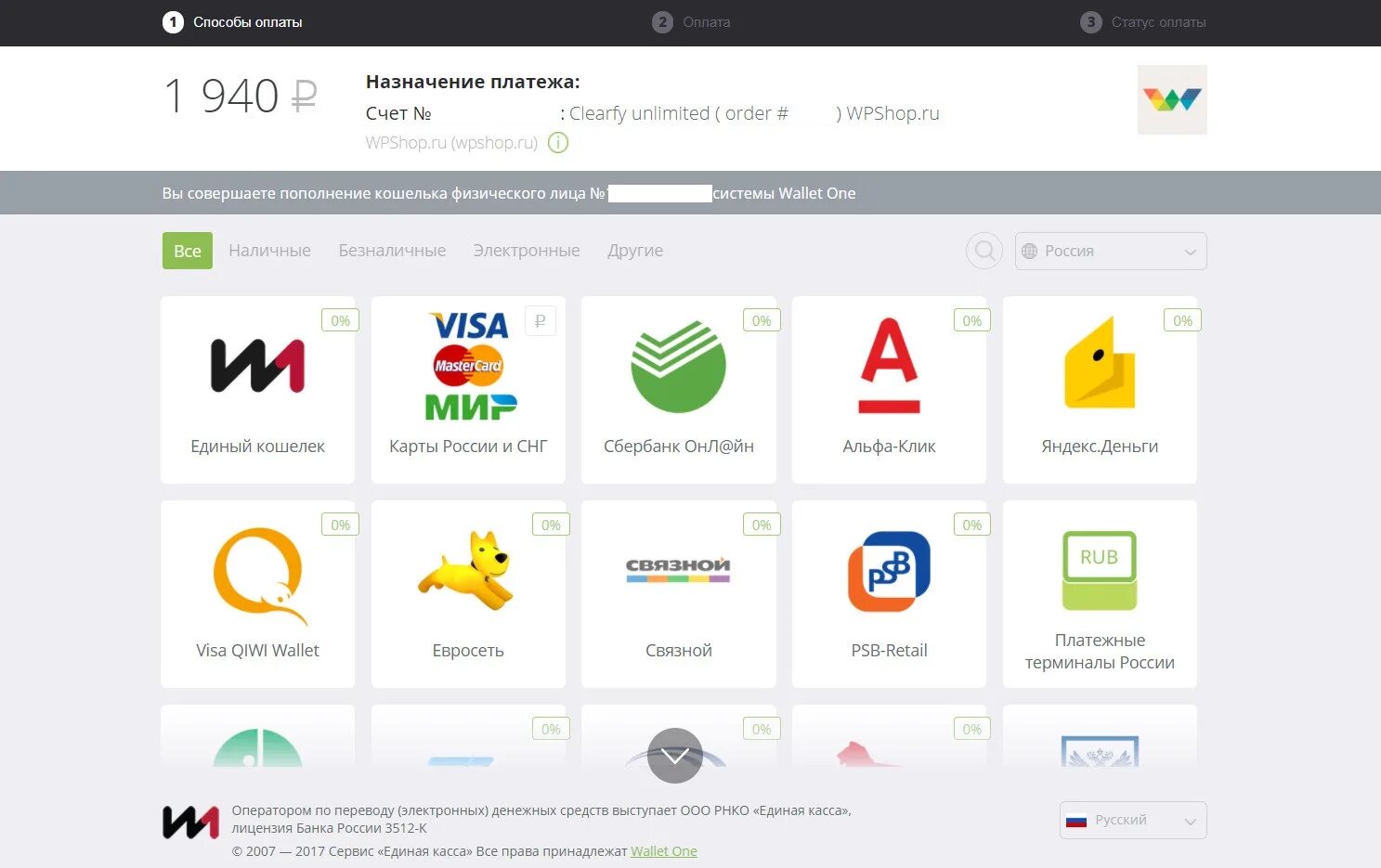Choose the yellow Яндекс.Деньги wallet icon
The width and height of the screenshot is (1381, 868).
click(x=1100, y=363)
